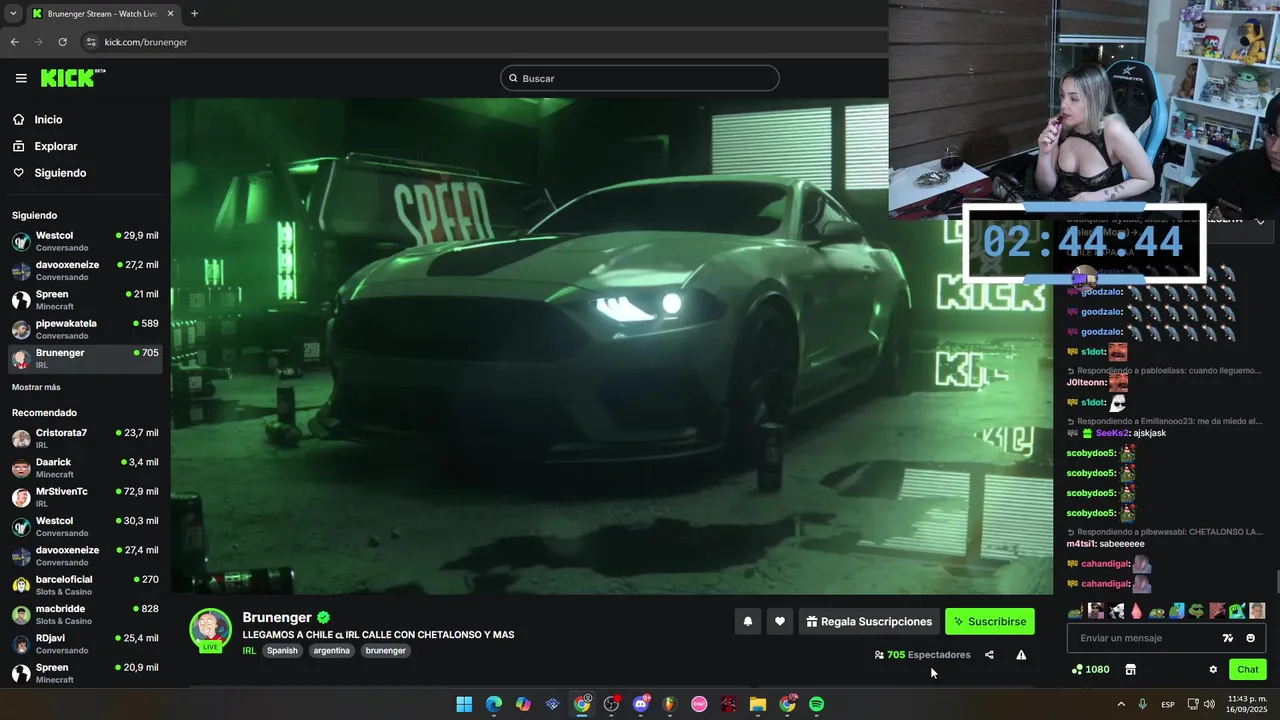The height and width of the screenshot is (720, 1280).
Task: Click the video player area
Action: pos(611,346)
